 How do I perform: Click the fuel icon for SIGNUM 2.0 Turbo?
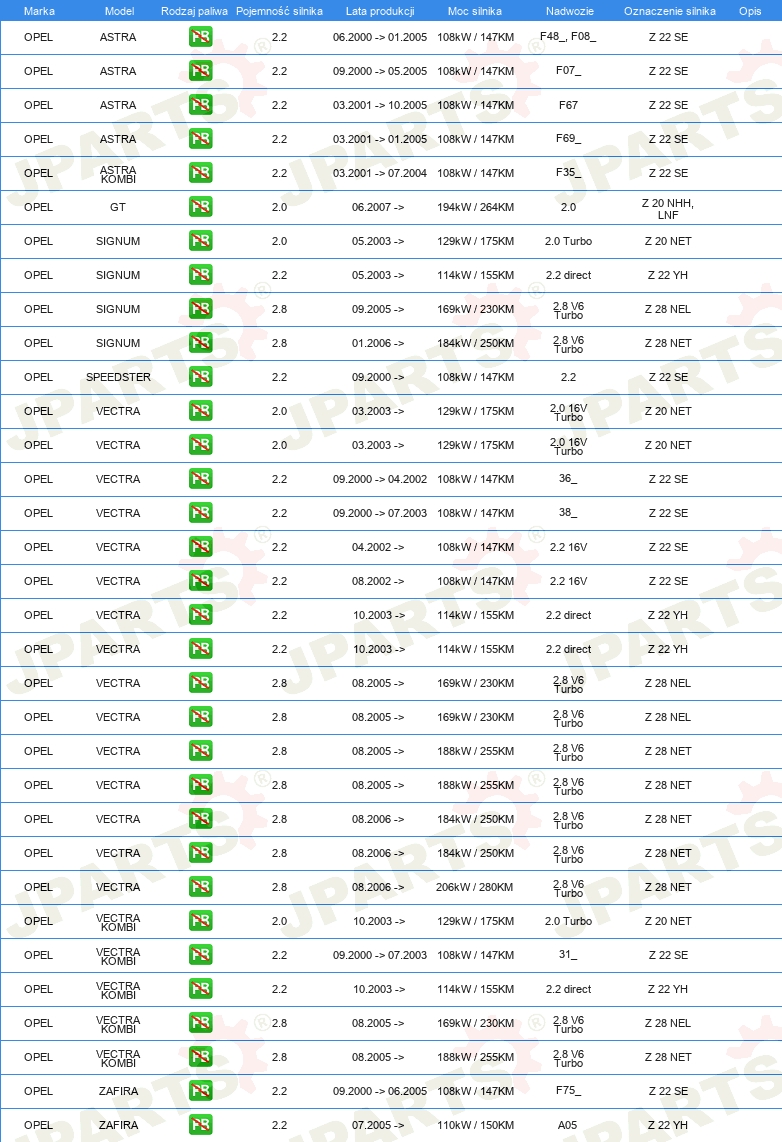[x=200, y=240]
